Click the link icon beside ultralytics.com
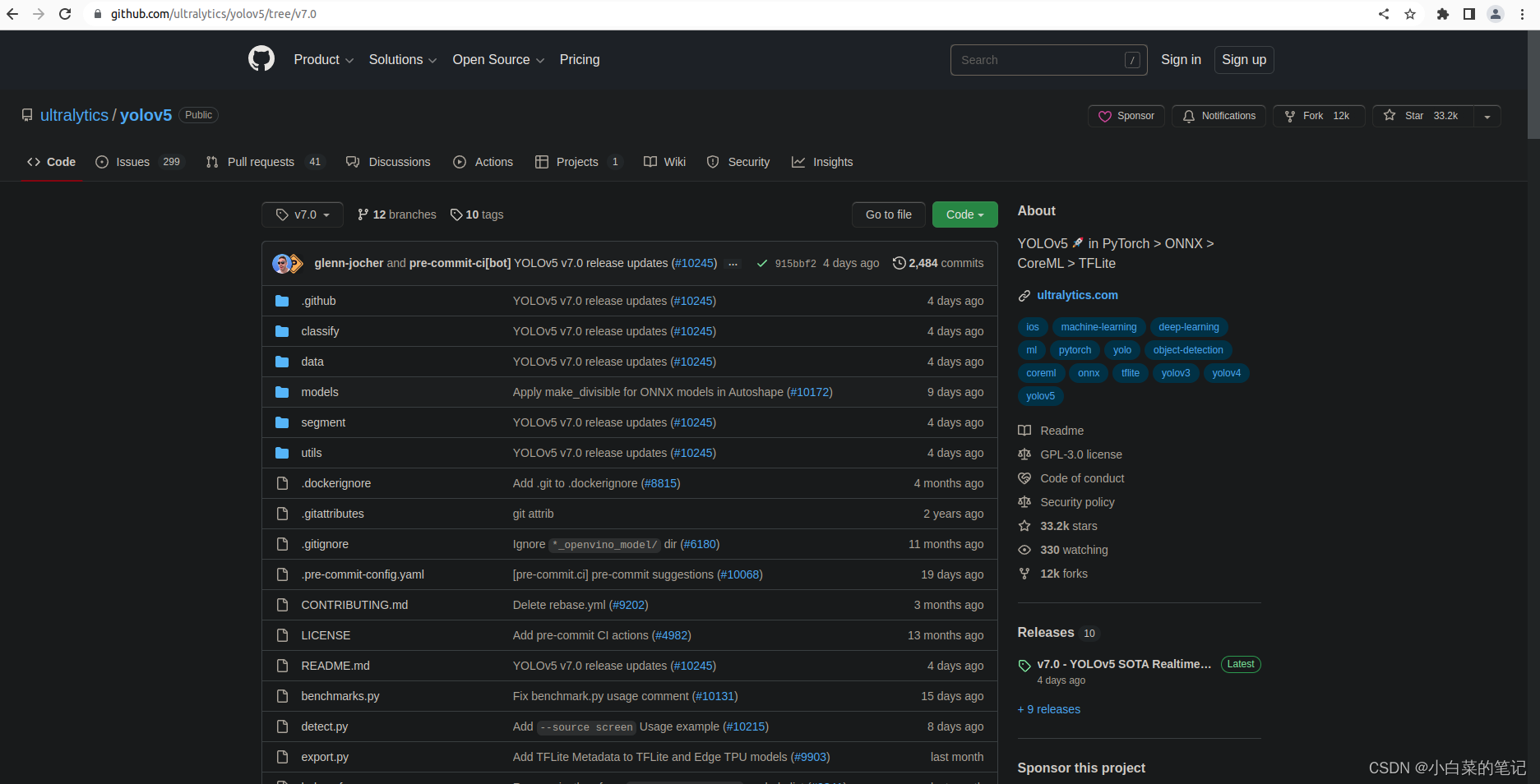This screenshot has width=1540, height=784. [1024, 295]
